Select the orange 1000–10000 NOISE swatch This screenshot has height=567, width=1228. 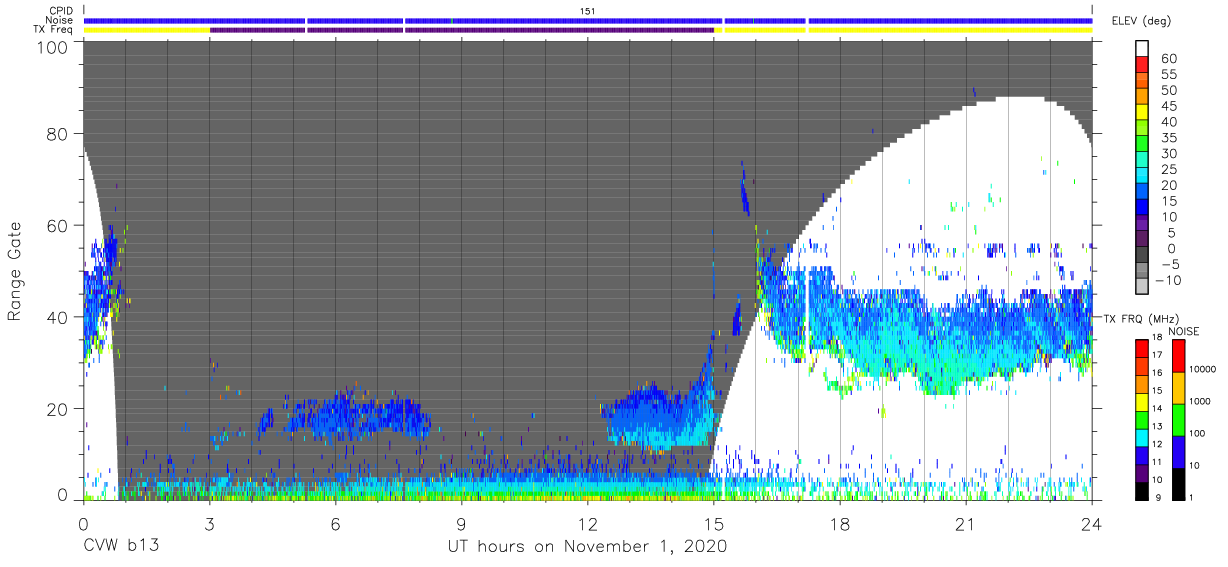click(1177, 387)
